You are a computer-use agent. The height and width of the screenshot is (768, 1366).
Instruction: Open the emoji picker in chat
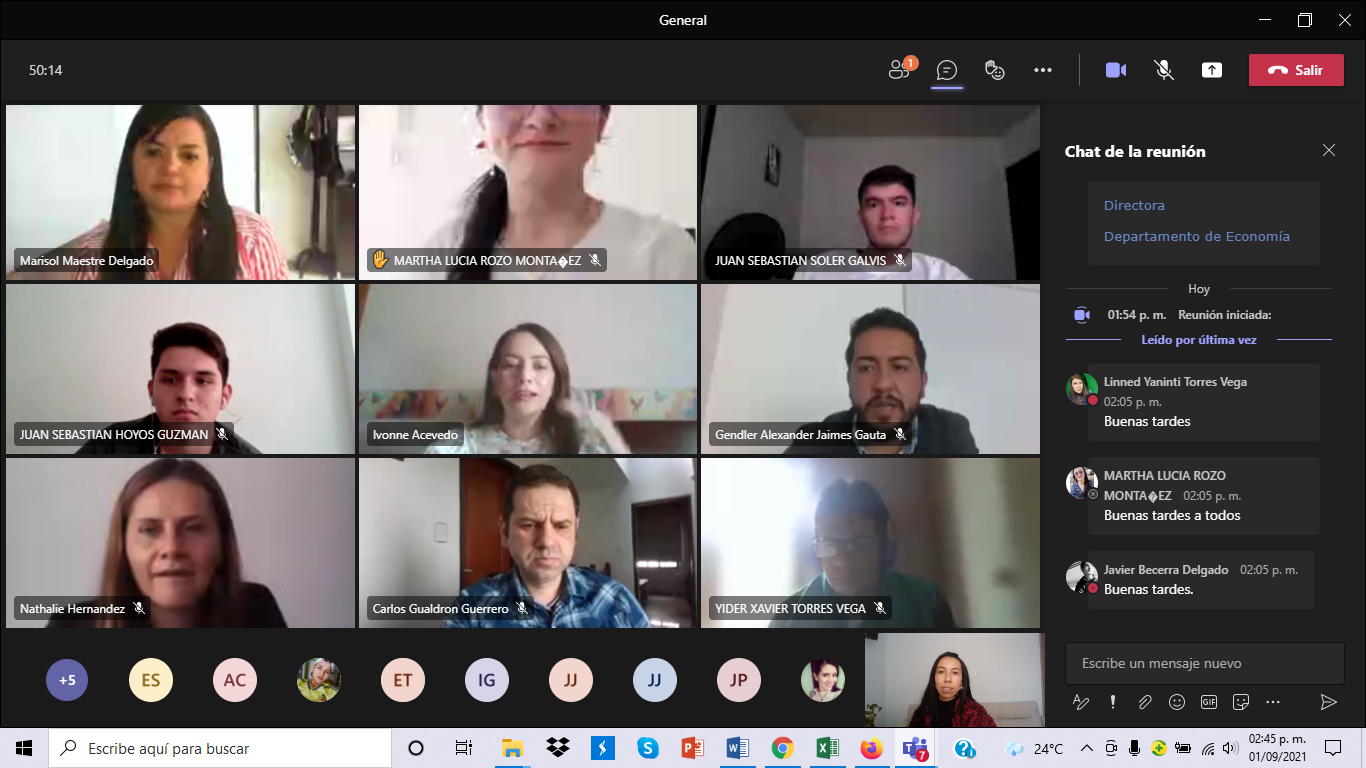click(x=1177, y=702)
